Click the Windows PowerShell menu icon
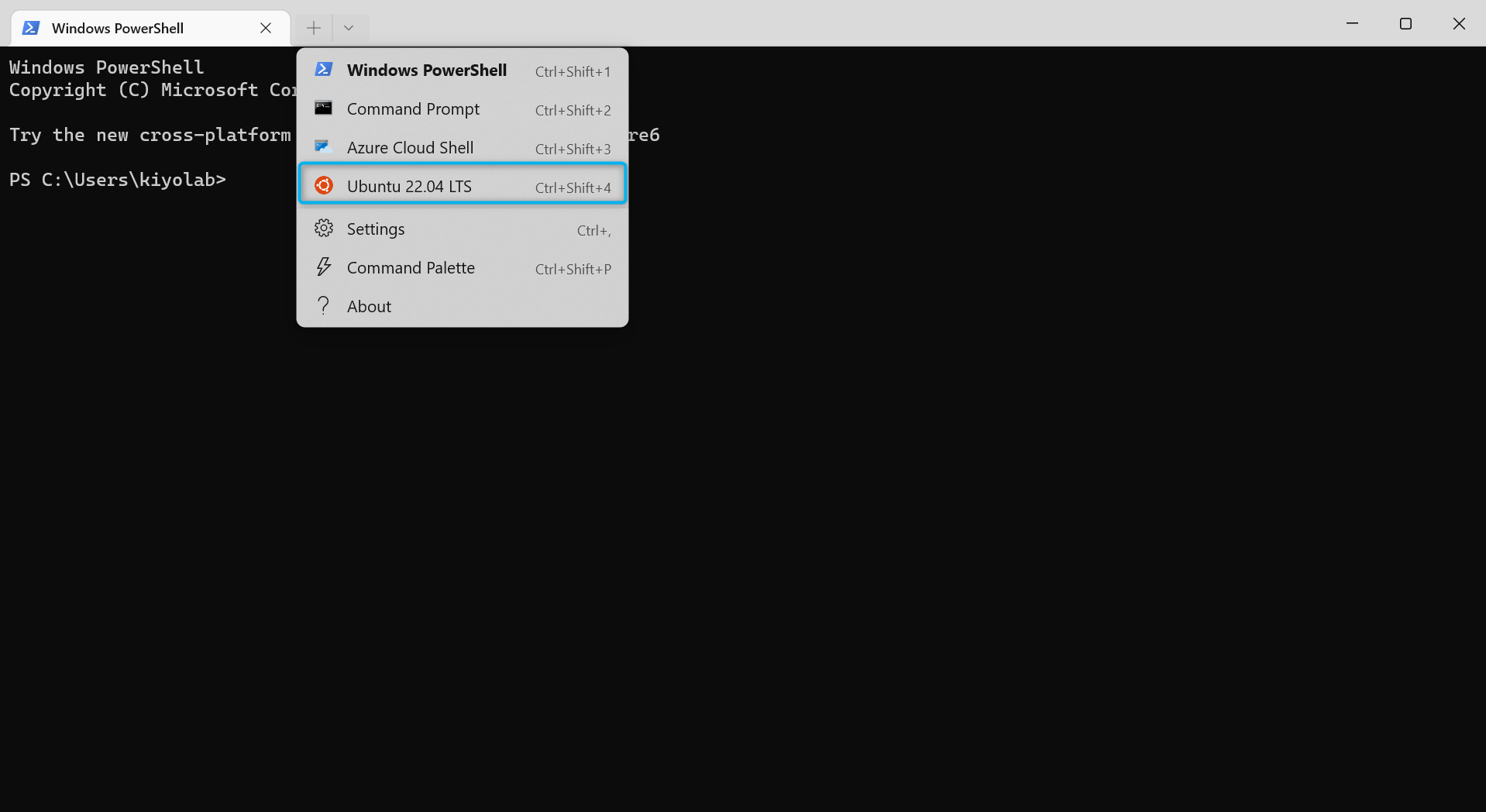The image size is (1486, 812). click(324, 70)
